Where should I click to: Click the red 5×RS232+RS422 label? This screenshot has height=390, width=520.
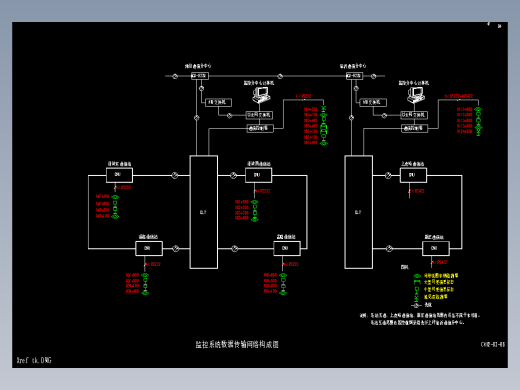pos(458,96)
